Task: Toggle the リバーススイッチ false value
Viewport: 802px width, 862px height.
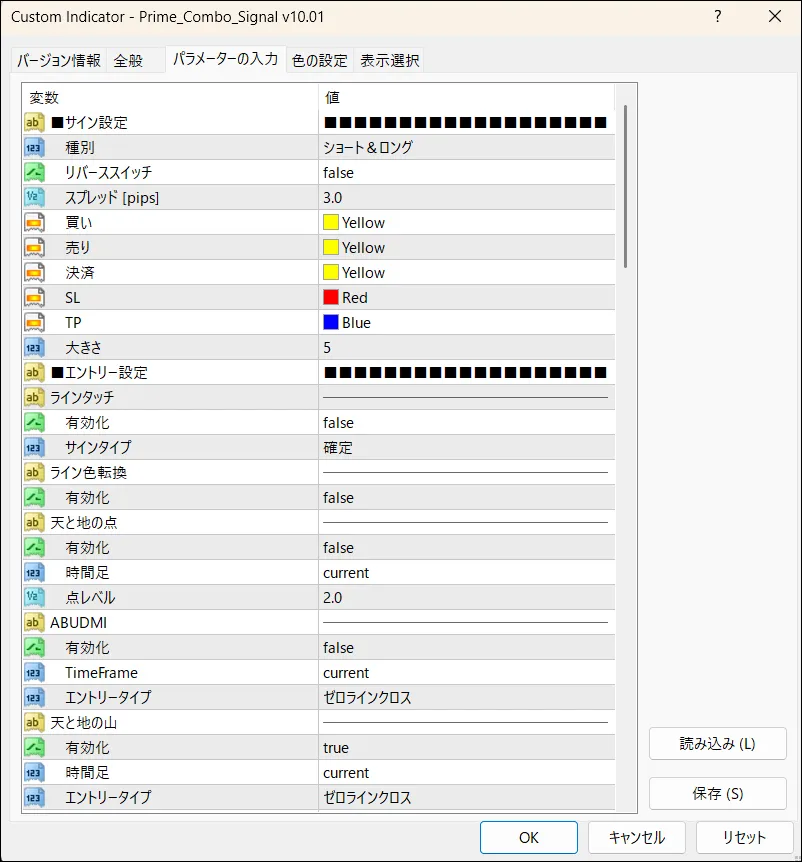Action: click(465, 173)
